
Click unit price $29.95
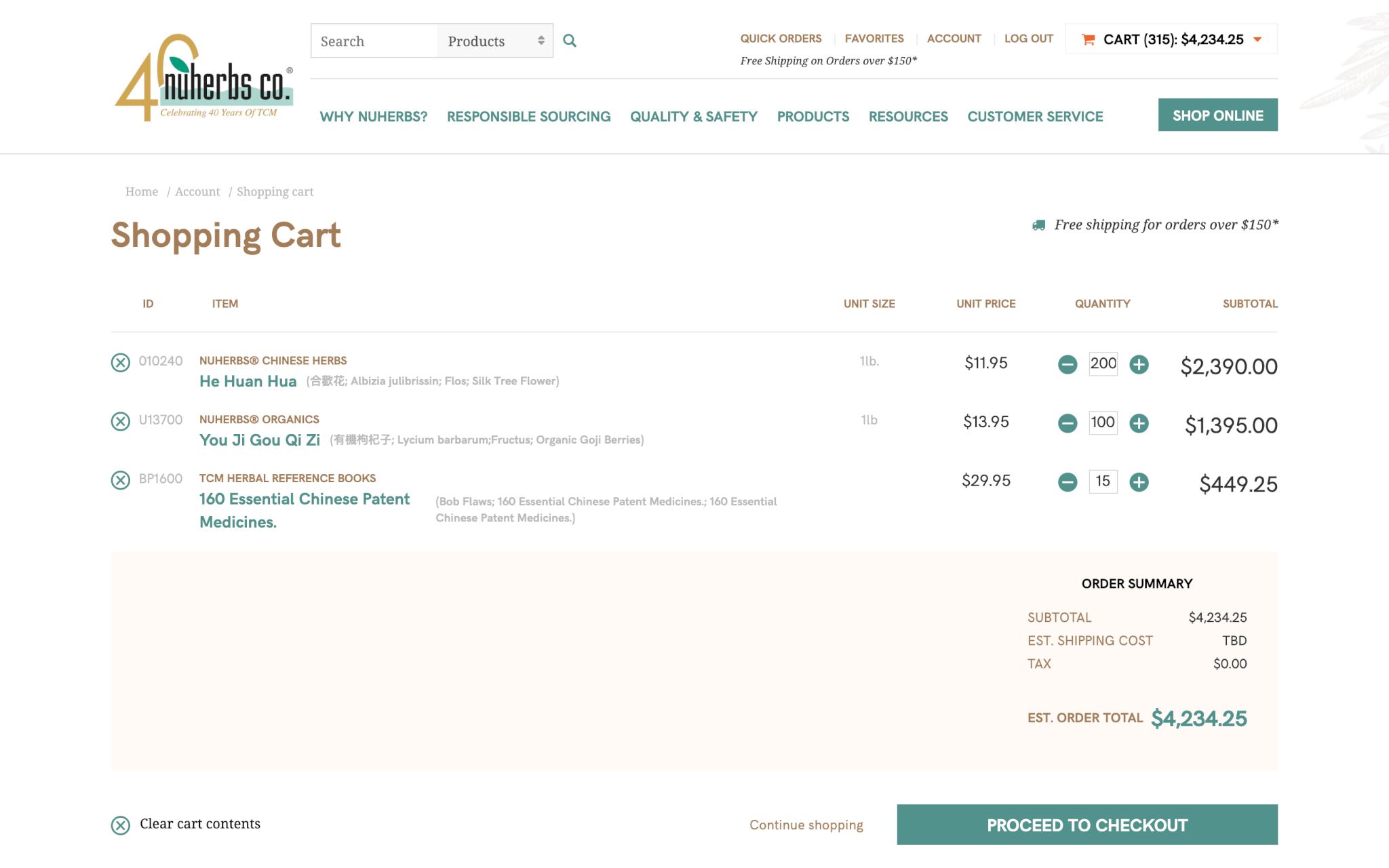pos(986,481)
